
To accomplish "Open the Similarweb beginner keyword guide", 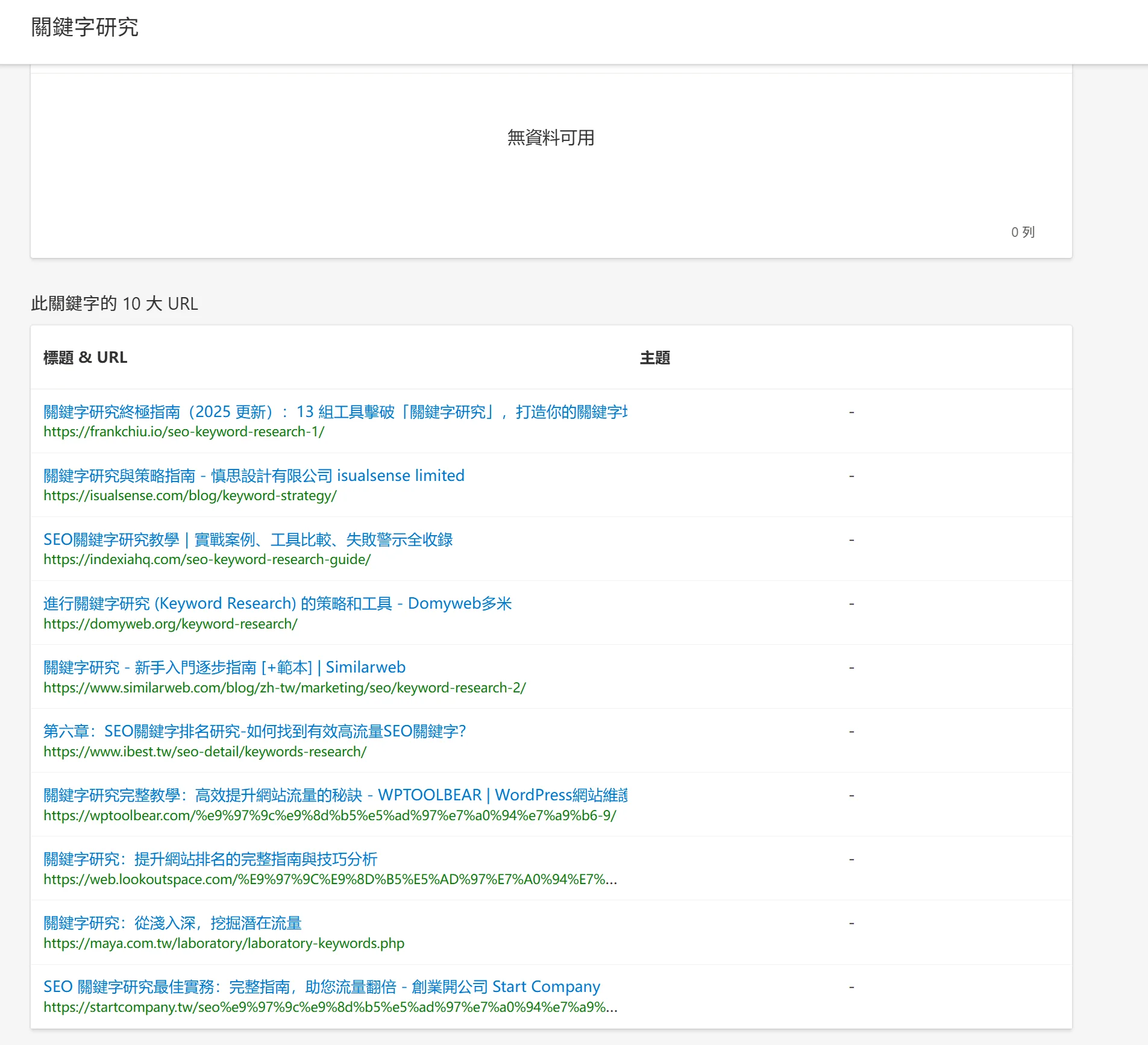I will (224, 667).
